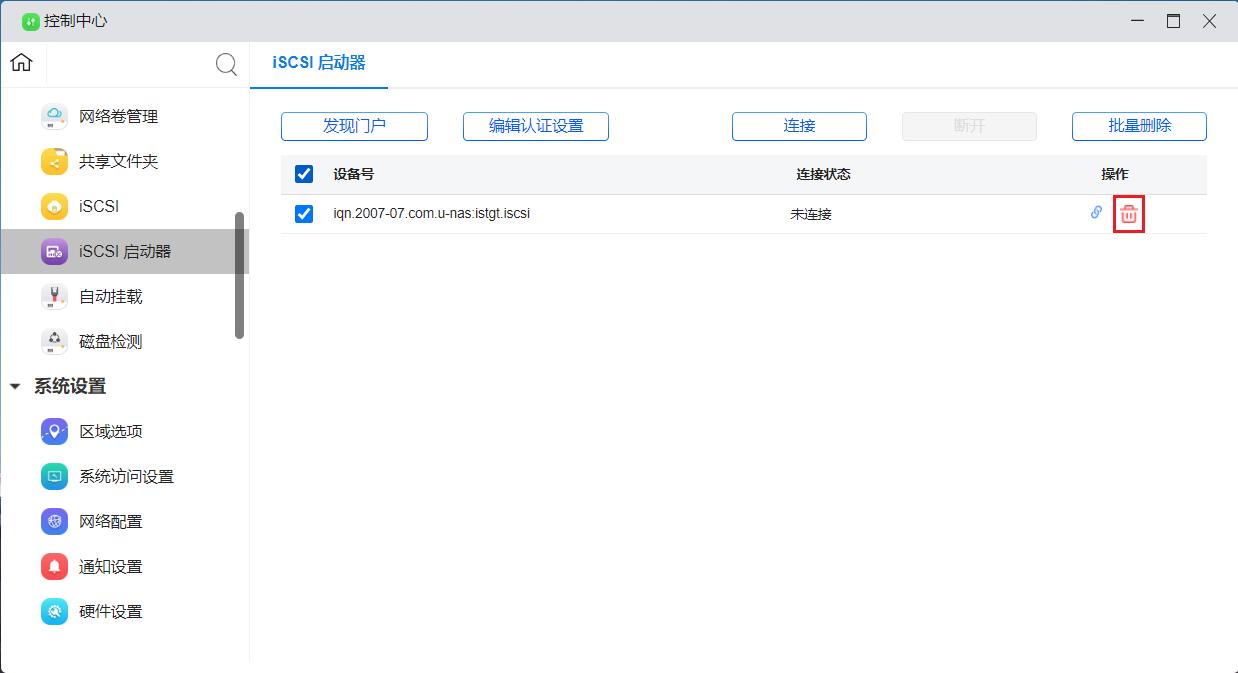Uncheck the select-all checkbox in the header
Image resolution: width=1238 pixels, height=673 pixels.
coord(303,173)
